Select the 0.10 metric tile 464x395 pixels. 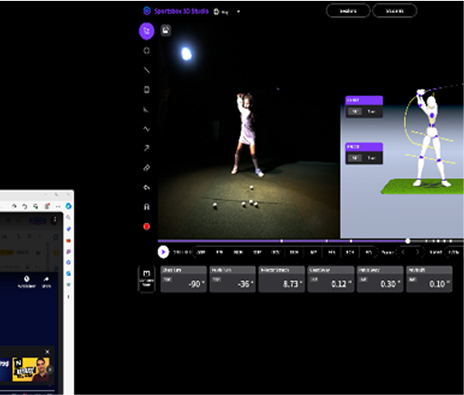(x=429, y=279)
